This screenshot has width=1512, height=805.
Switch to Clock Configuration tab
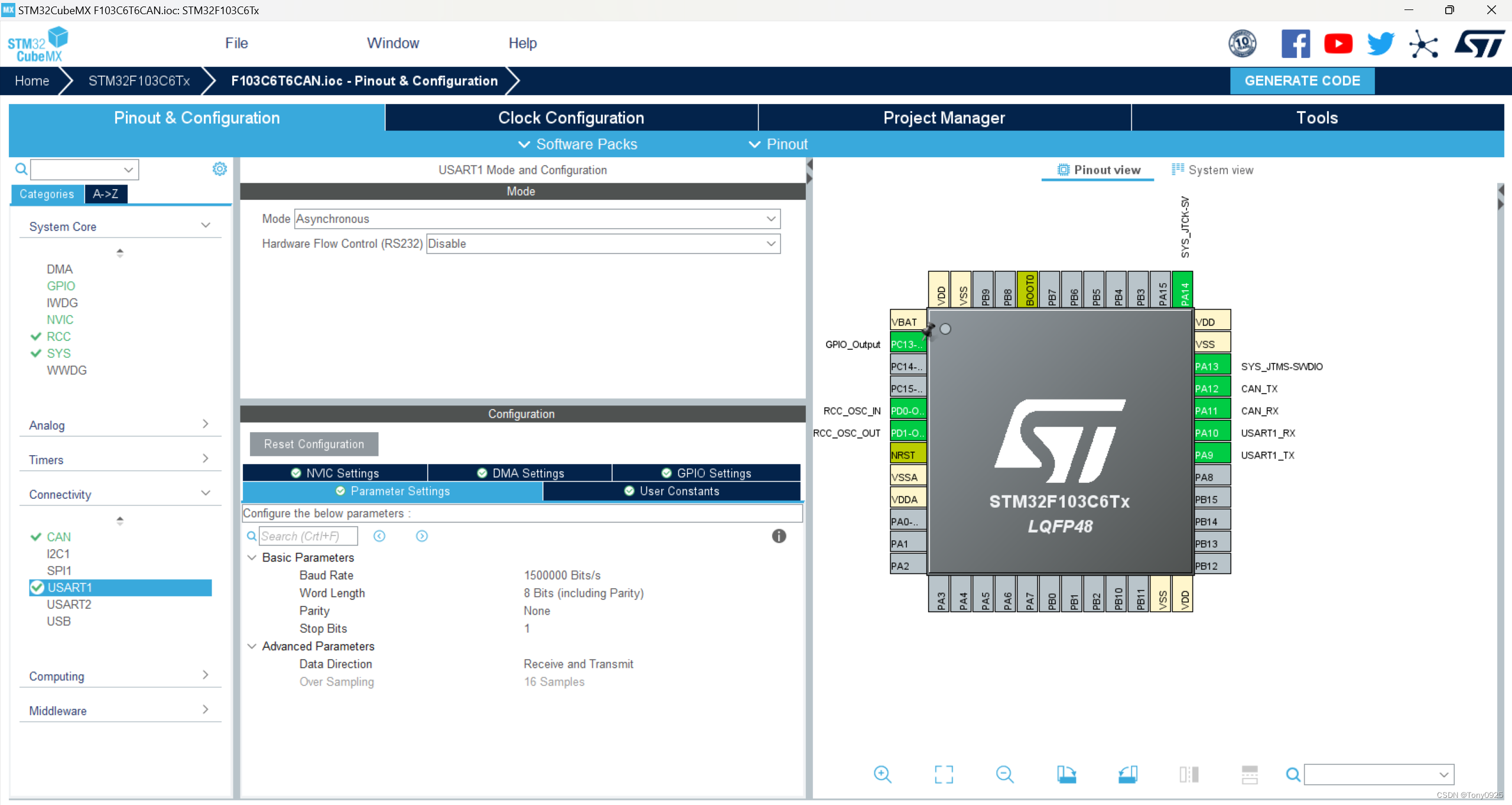pos(571,118)
